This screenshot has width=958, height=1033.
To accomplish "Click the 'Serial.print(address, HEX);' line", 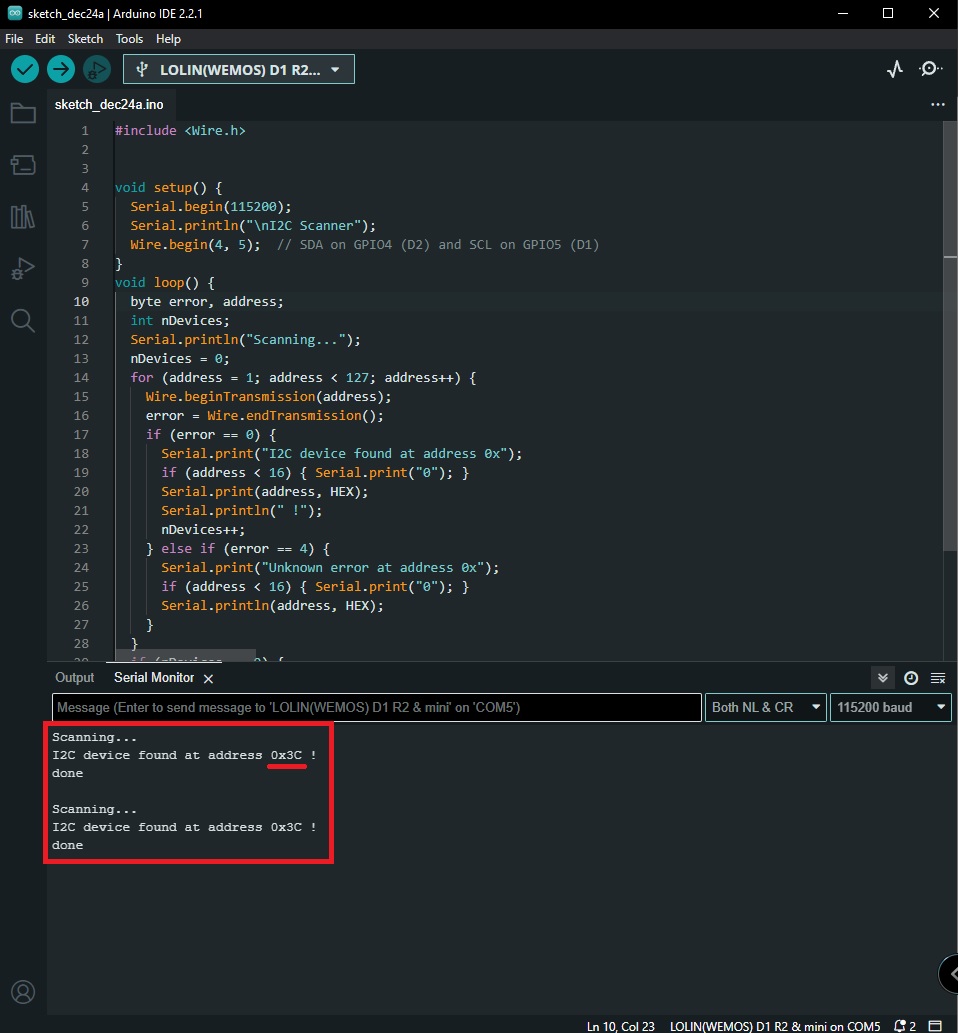I will point(265,491).
